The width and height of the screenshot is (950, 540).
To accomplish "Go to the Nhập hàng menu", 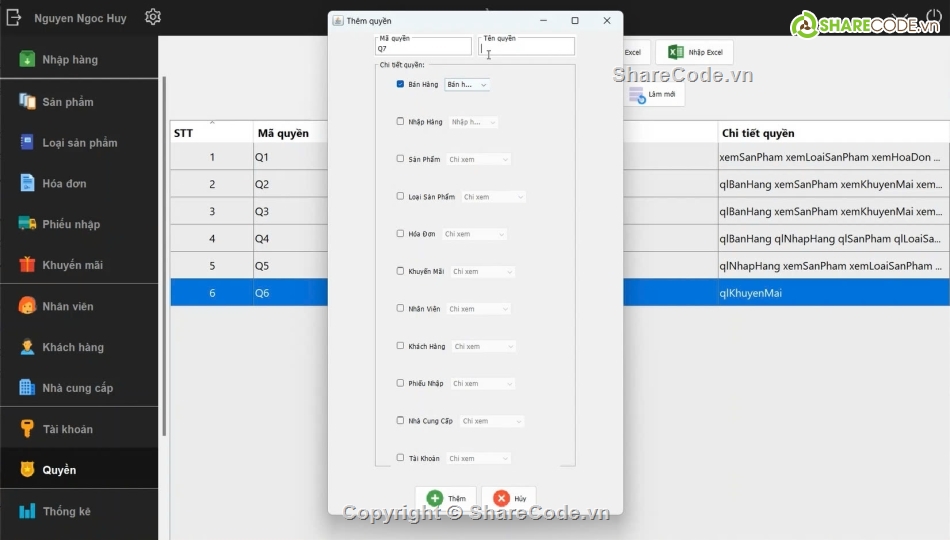I will pos(79,59).
